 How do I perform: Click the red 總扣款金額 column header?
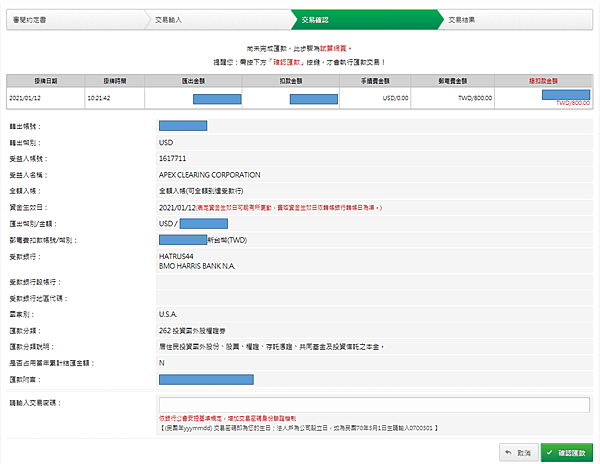click(543, 81)
